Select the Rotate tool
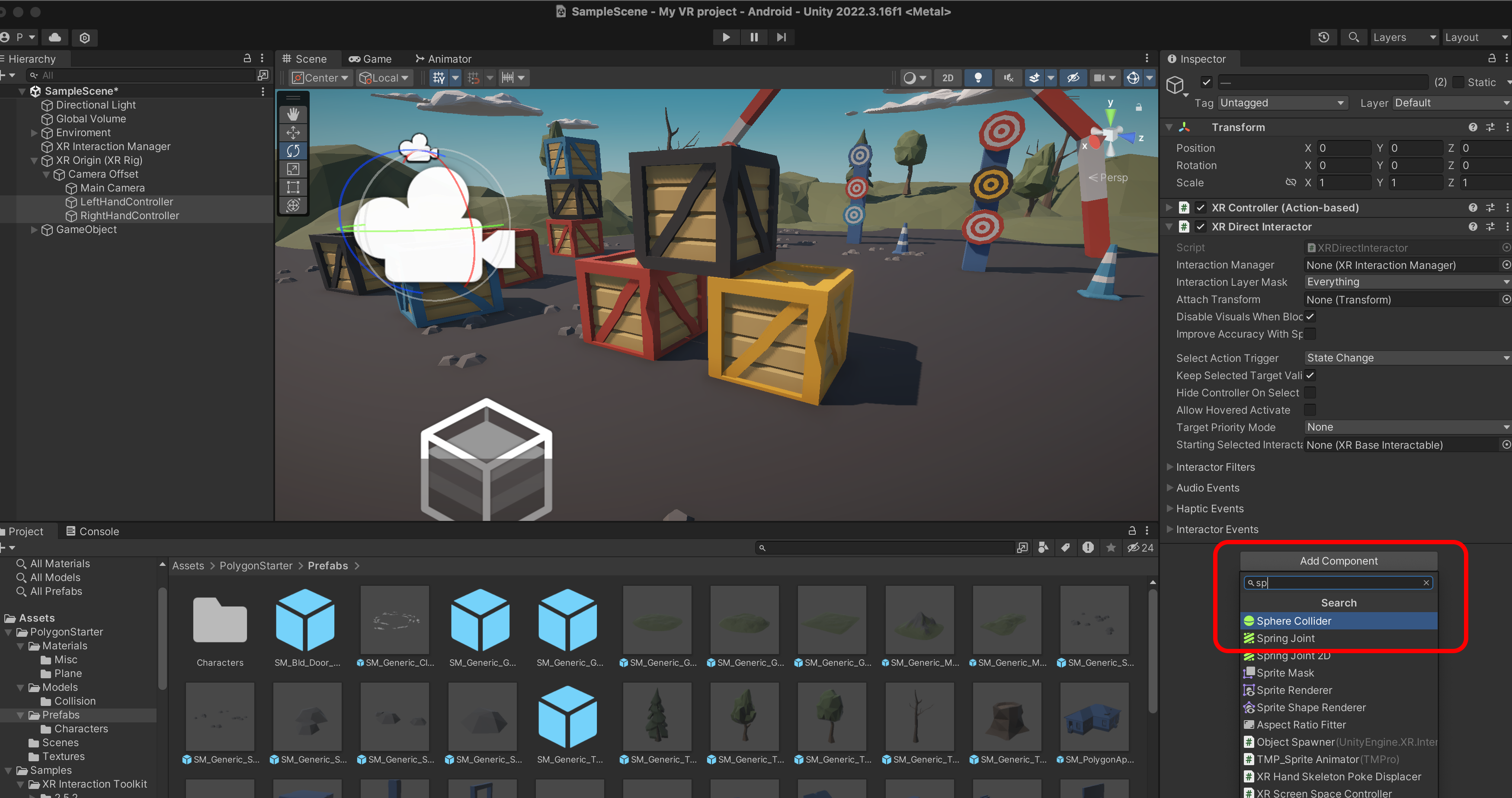Screen dimensions: 1512x798 coord(293,151)
